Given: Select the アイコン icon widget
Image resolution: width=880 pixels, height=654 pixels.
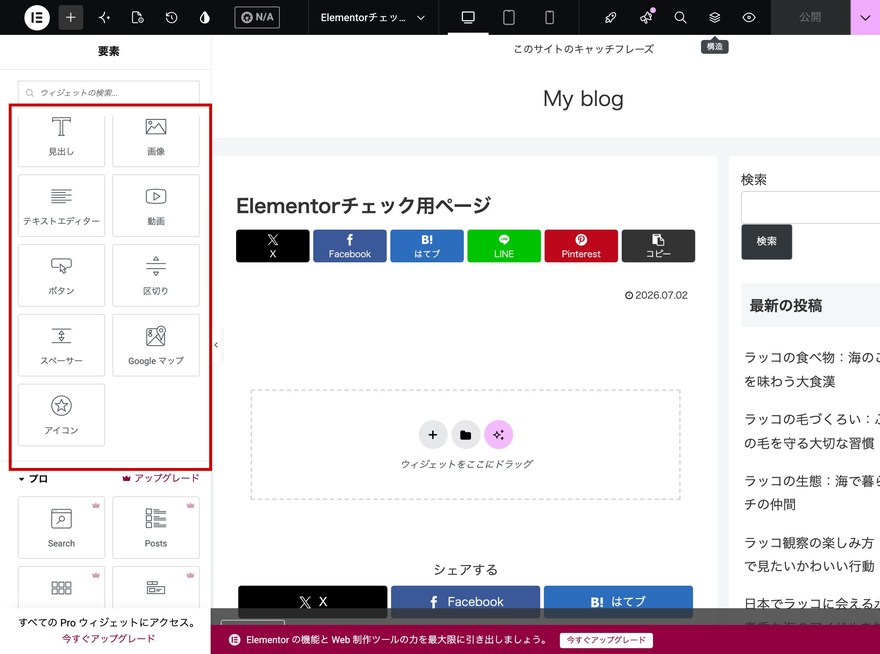Looking at the screenshot, I should tap(61, 415).
